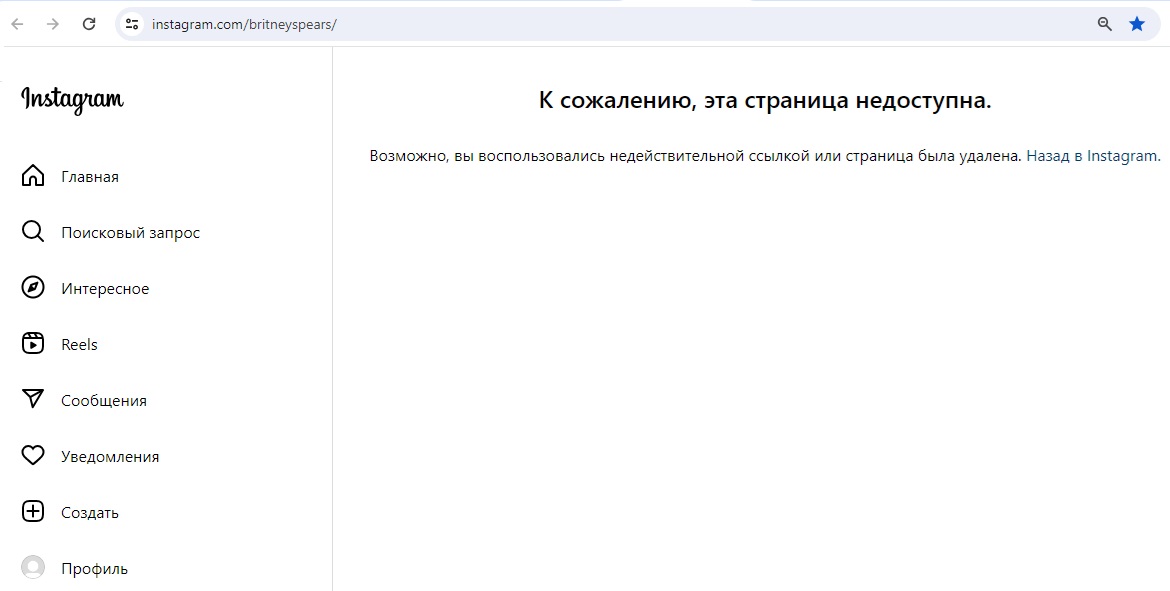Image resolution: width=1170 pixels, height=591 pixels.
Task: Go back with browser back arrow
Action: [17, 24]
